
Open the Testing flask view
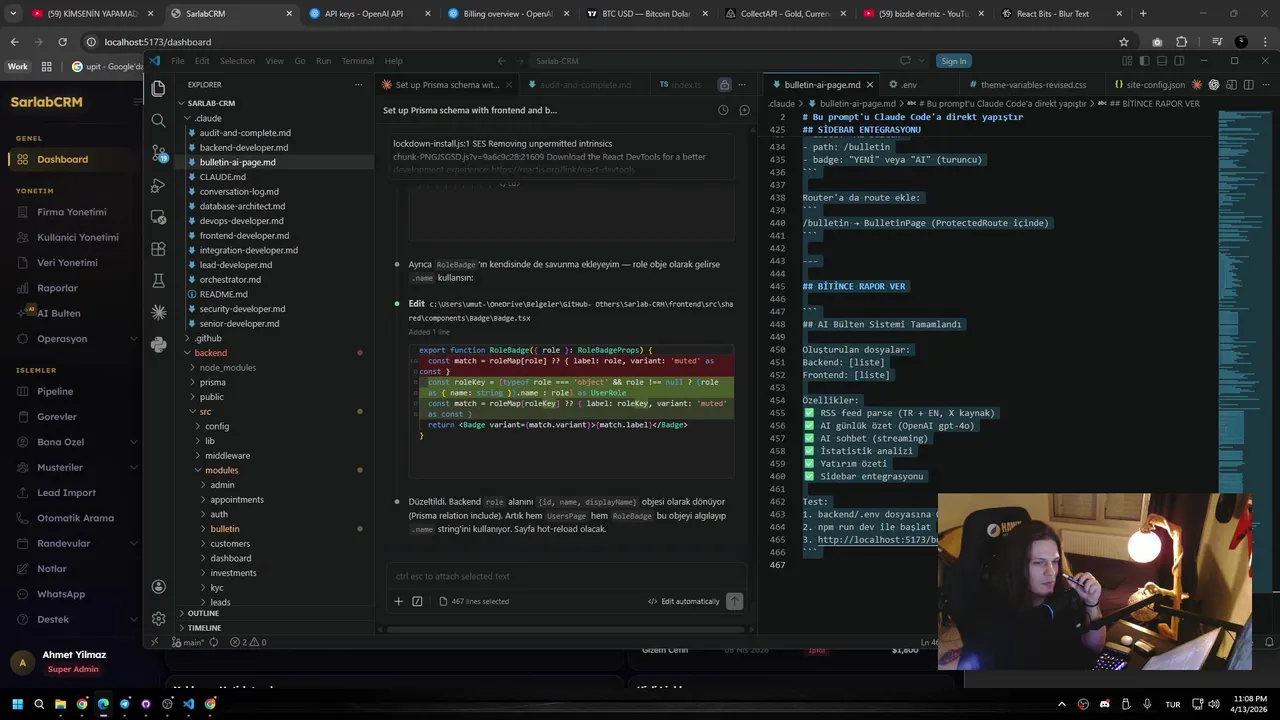(x=158, y=281)
